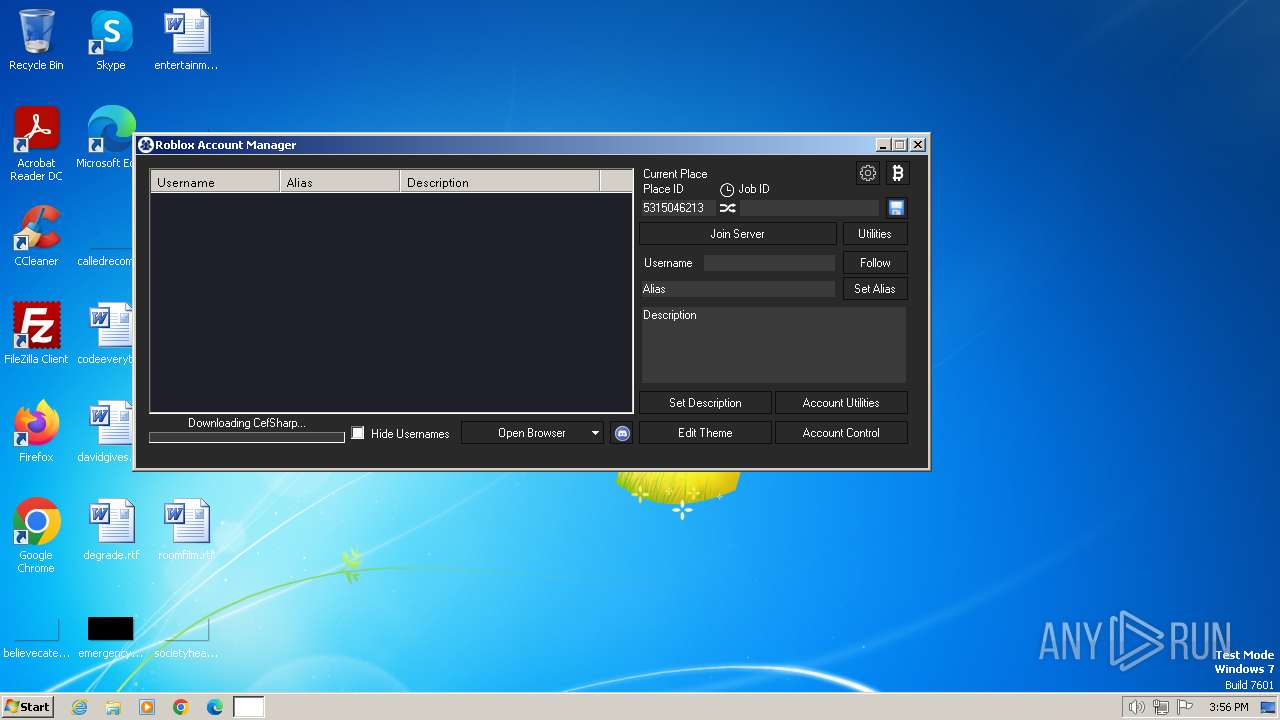Select the entertainment Word document on the desktop
The width and height of the screenshot is (1280, 720).
click(186, 41)
